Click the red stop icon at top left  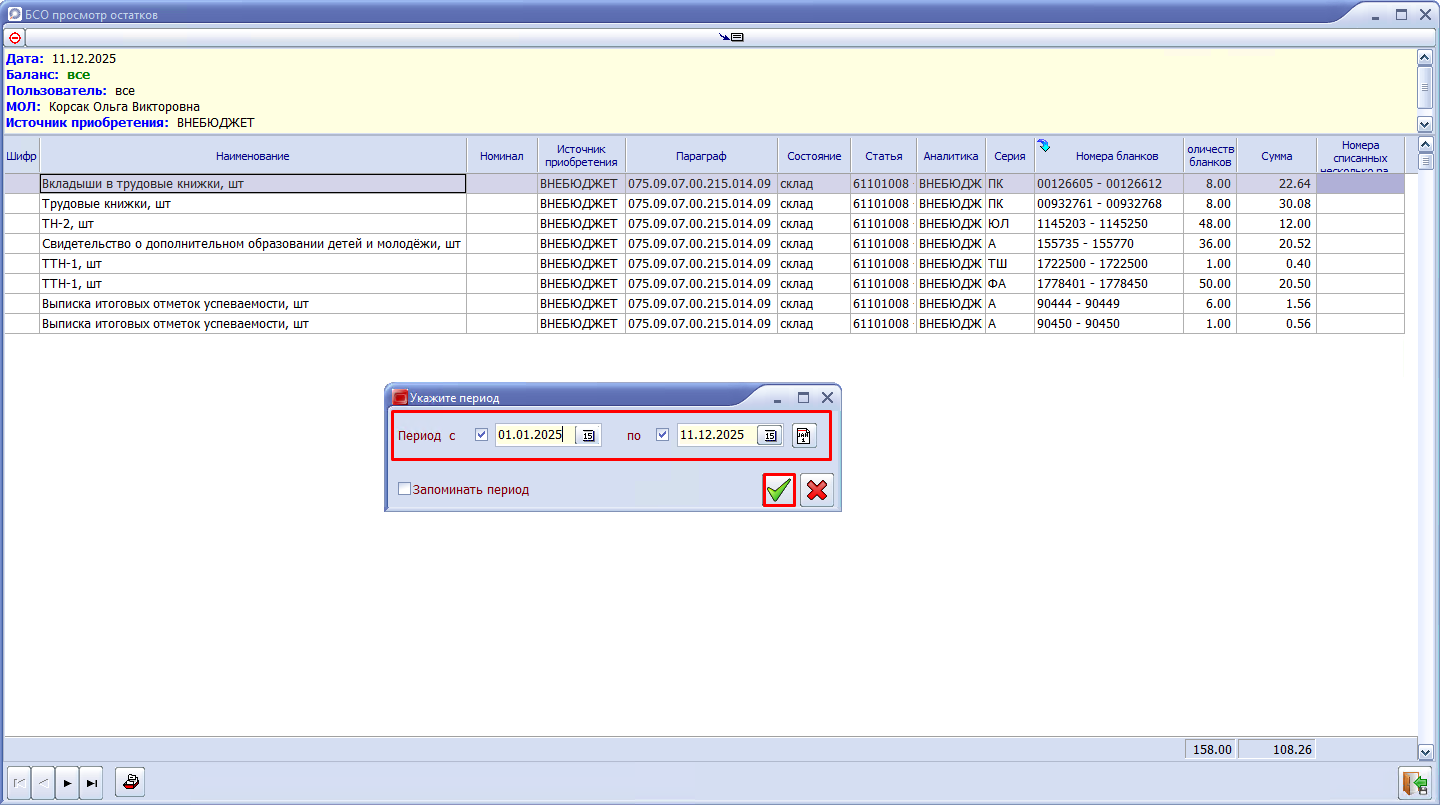[x=14, y=37]
